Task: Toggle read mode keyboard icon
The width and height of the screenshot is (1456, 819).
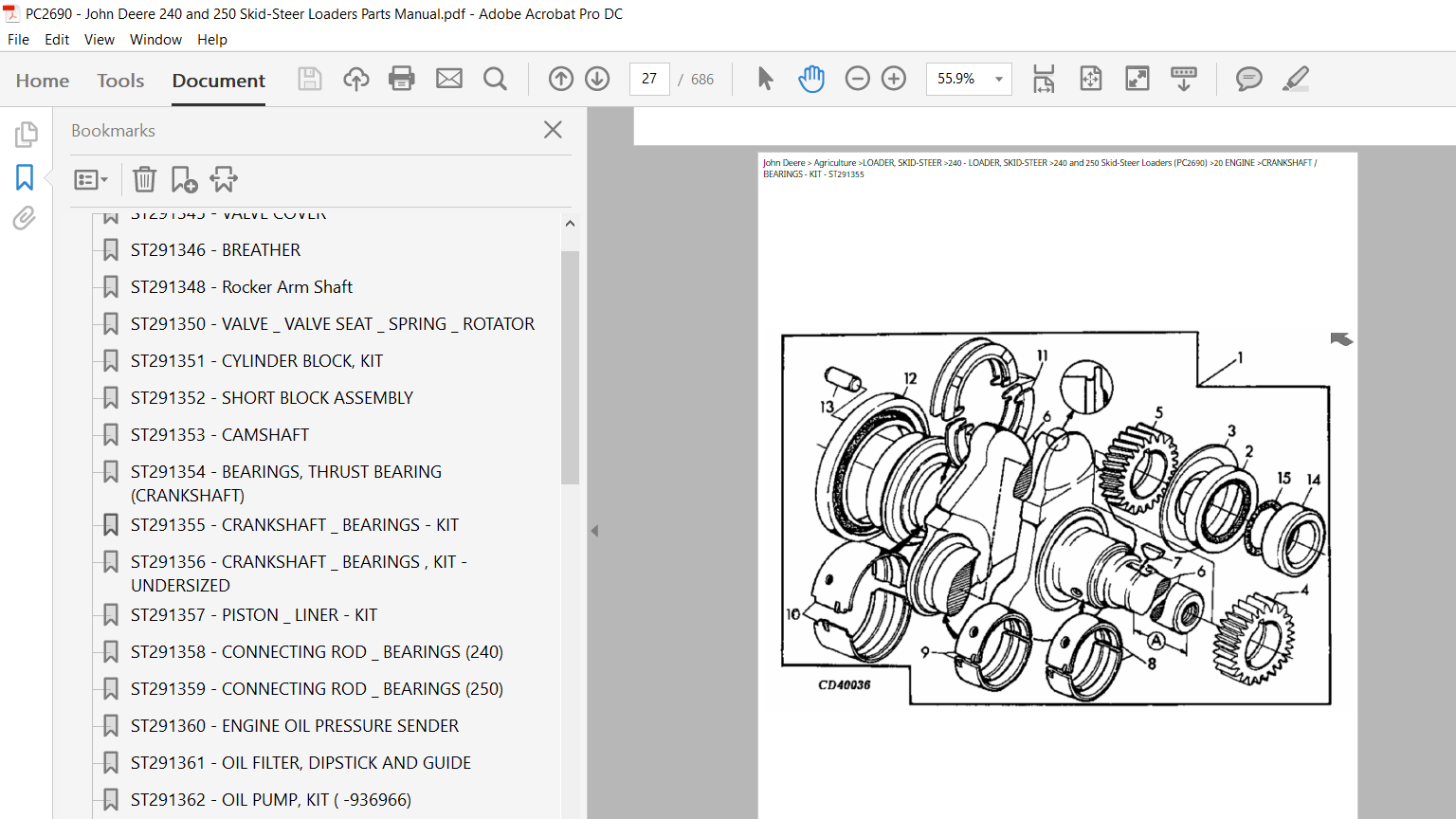Action: click(x=1184, y=79)
